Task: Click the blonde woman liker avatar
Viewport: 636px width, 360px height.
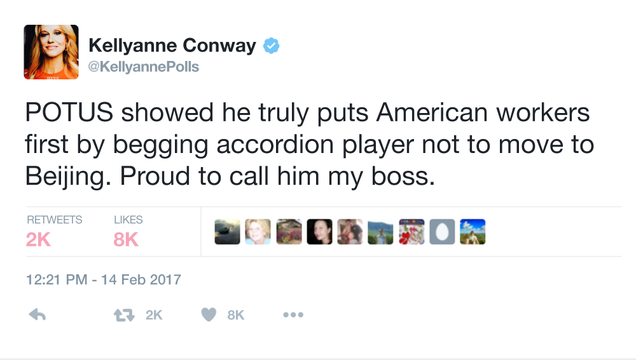Action: tap(258, 232)
